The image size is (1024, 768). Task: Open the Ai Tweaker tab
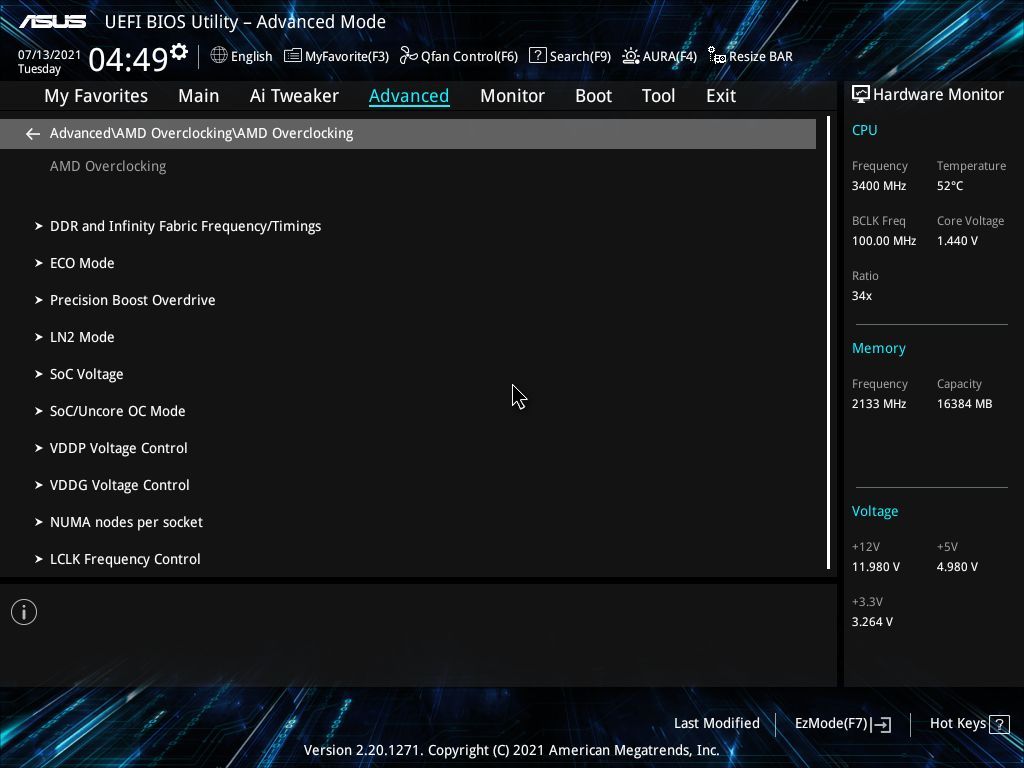[x=294, y=96]
